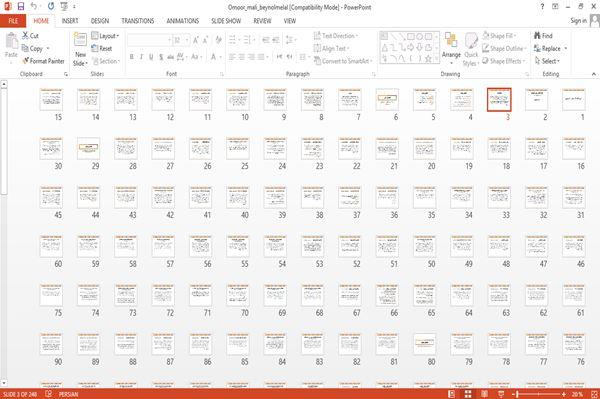The height and width of the screenshot is (399, 600).
Task: Save the presentation with the floppy icon
Action: (21, 7)
